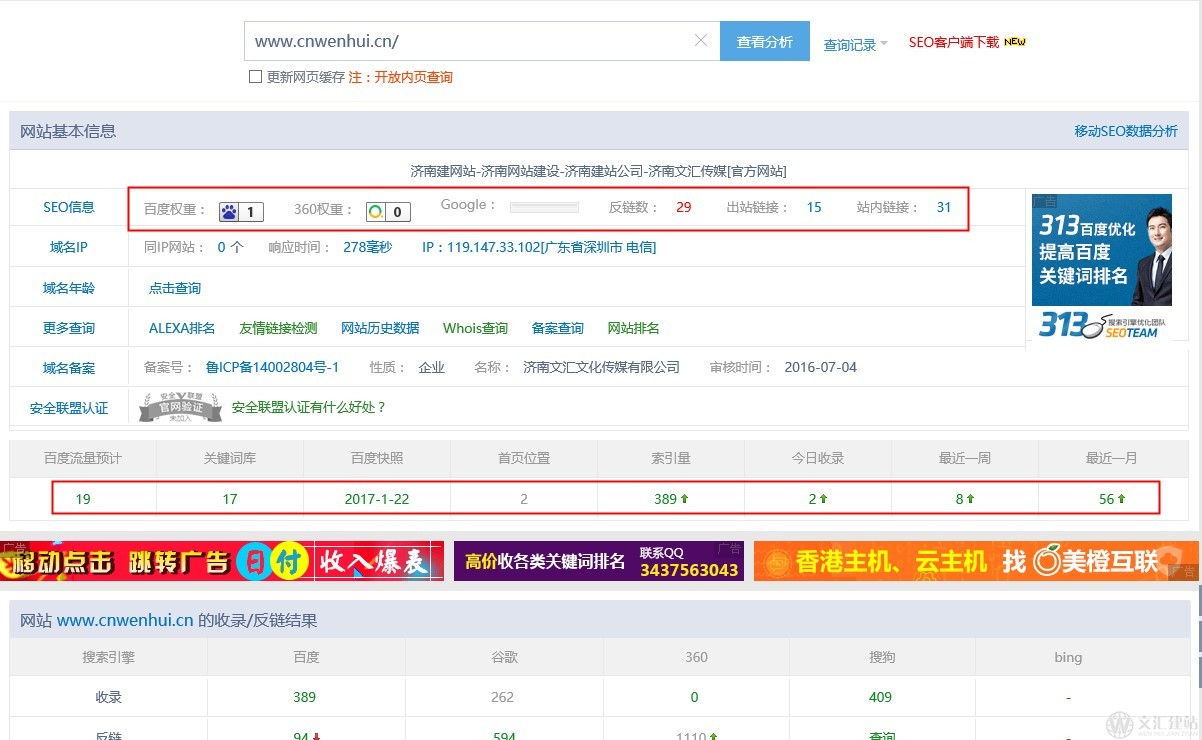The image size is (1202, 740).
Task: Click the 香港主机、云主机 美橙互联 banner
Action: click(976, 561)
